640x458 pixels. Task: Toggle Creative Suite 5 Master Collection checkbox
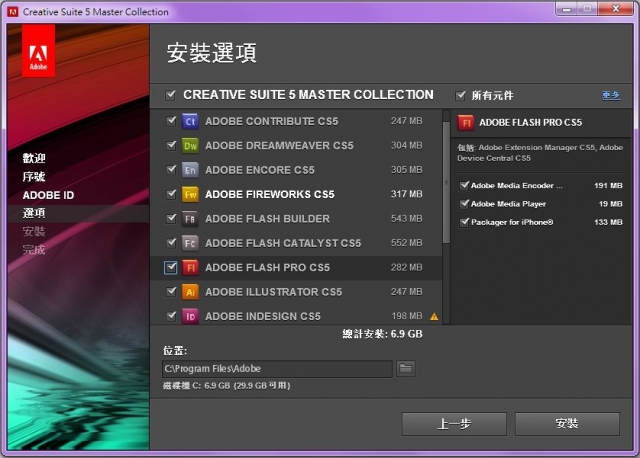click(x=171, y=96)
